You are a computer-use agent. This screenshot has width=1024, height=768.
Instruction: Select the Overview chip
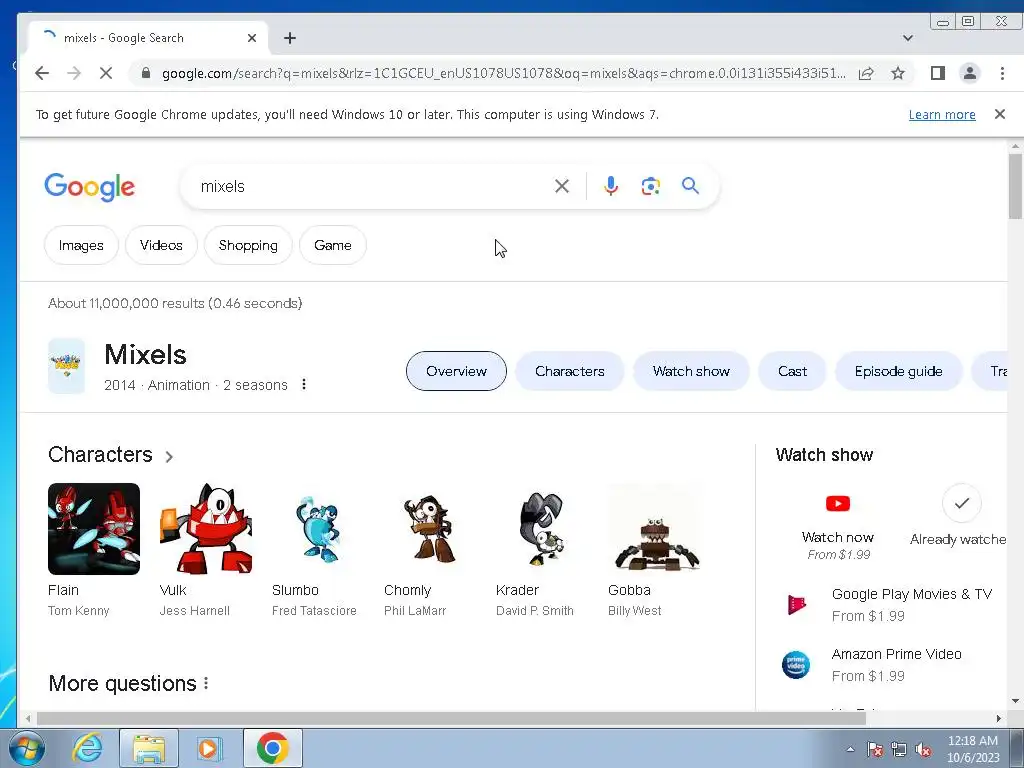pos(456,371)
